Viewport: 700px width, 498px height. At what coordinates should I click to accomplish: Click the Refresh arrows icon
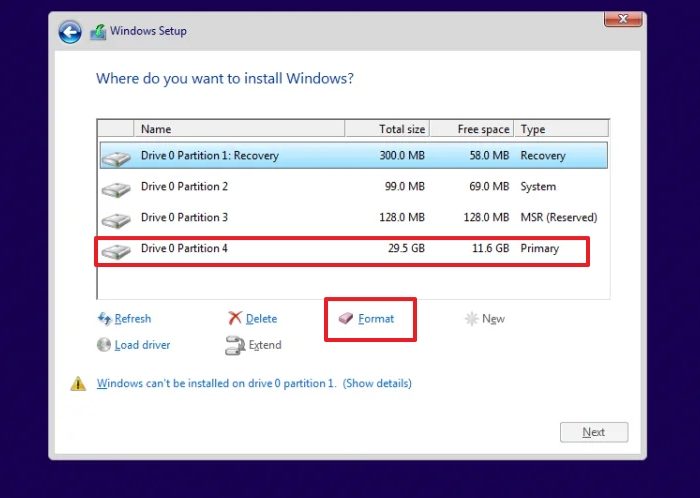pos(104,319)
